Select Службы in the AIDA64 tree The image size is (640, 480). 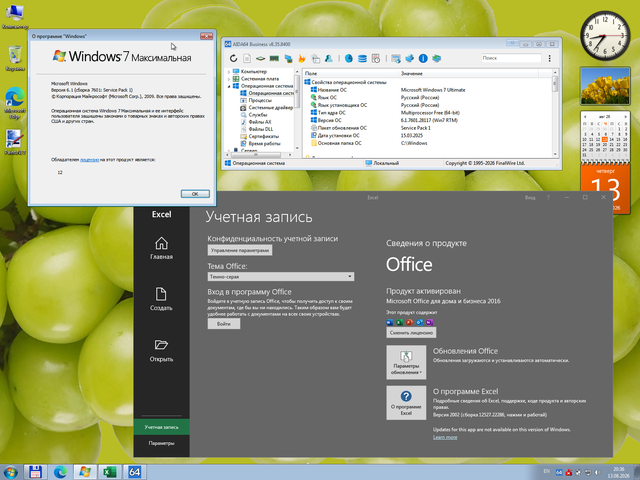(258, 115)
